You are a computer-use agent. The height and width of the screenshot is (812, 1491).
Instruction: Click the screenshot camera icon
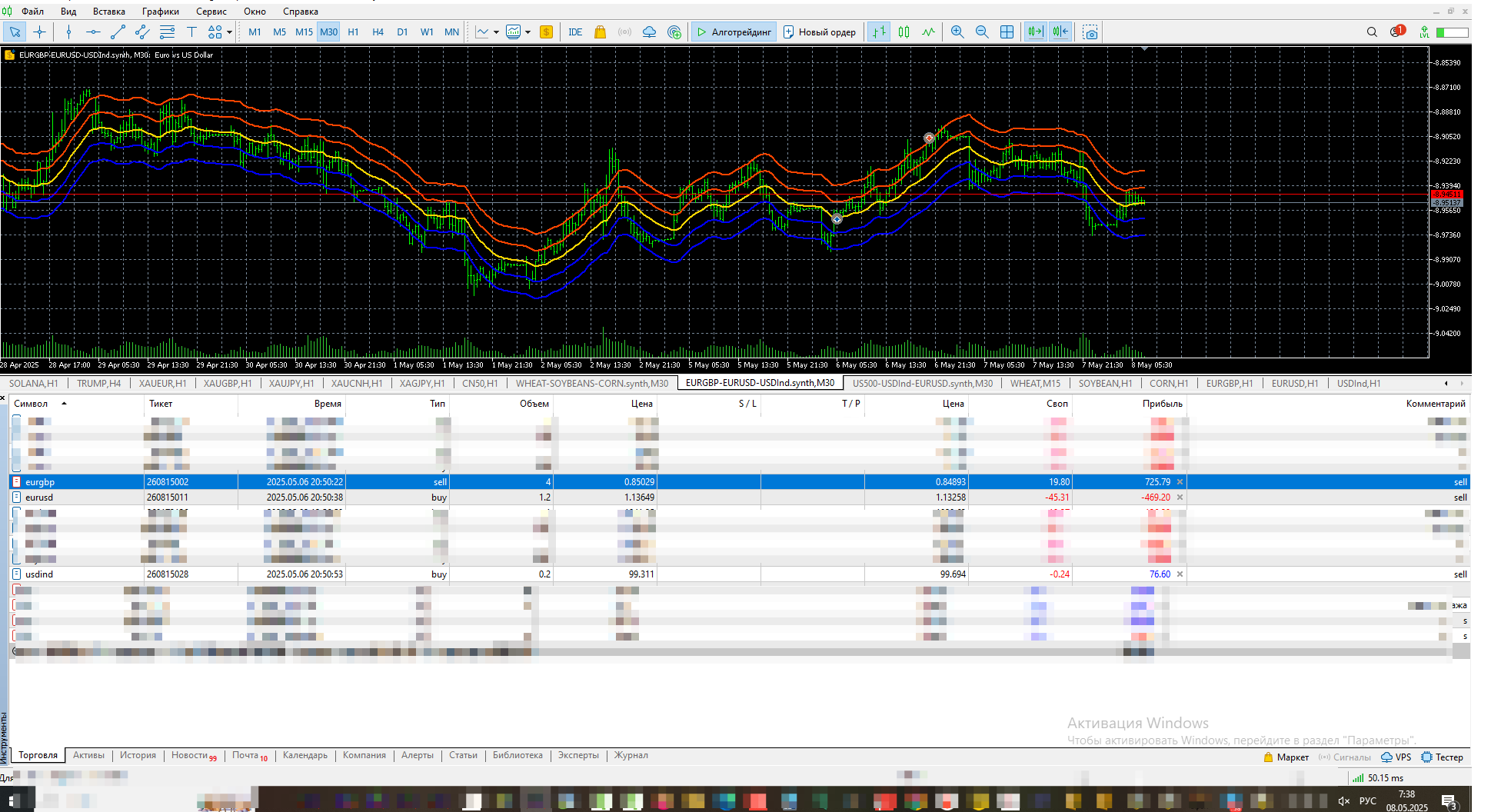[x=1090, y=32]
